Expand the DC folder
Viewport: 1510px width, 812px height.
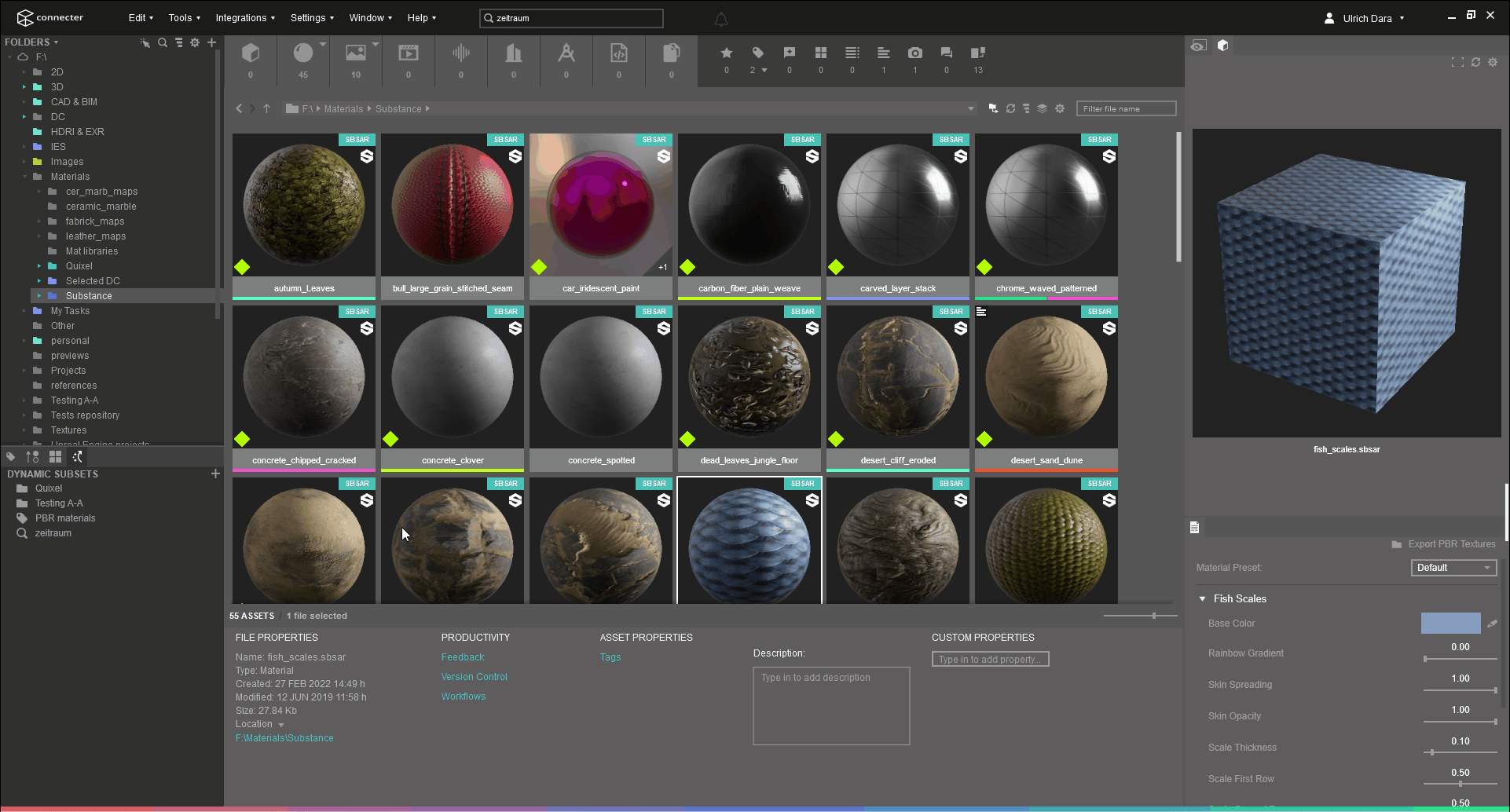point(24,117)
